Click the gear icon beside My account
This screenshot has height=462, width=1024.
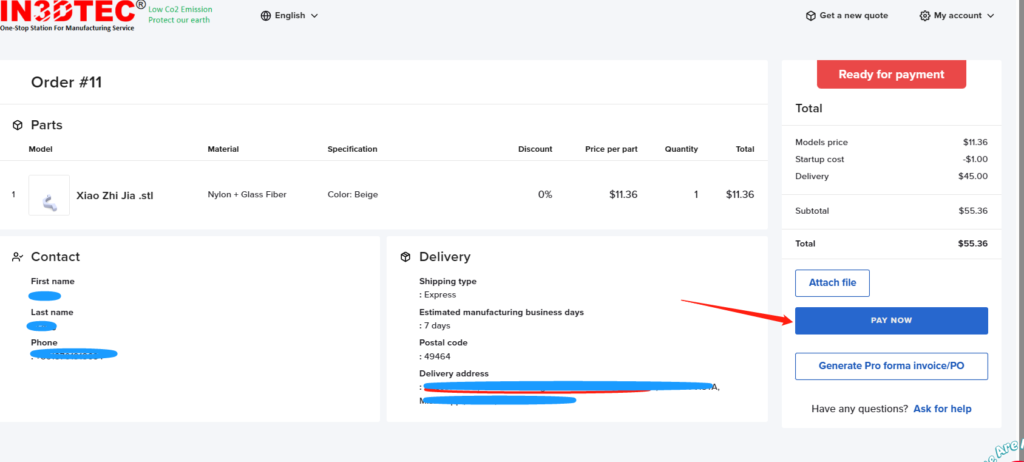[x=925, y=16]
